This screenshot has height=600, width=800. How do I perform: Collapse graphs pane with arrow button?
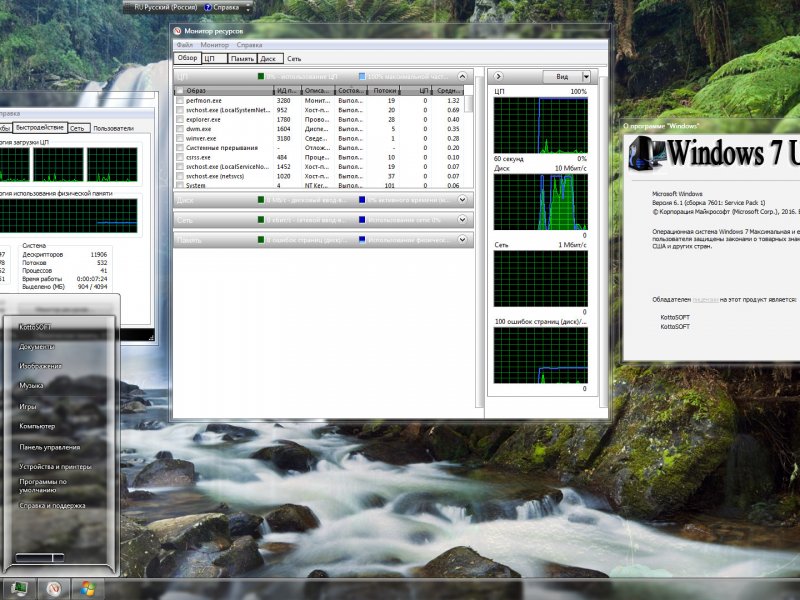pos(498,77)
